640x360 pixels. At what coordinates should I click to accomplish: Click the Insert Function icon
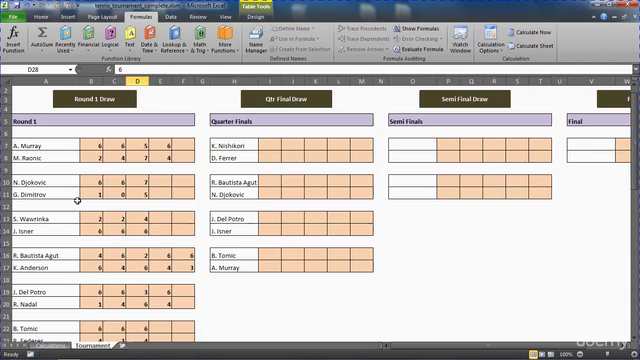point(13,39)
